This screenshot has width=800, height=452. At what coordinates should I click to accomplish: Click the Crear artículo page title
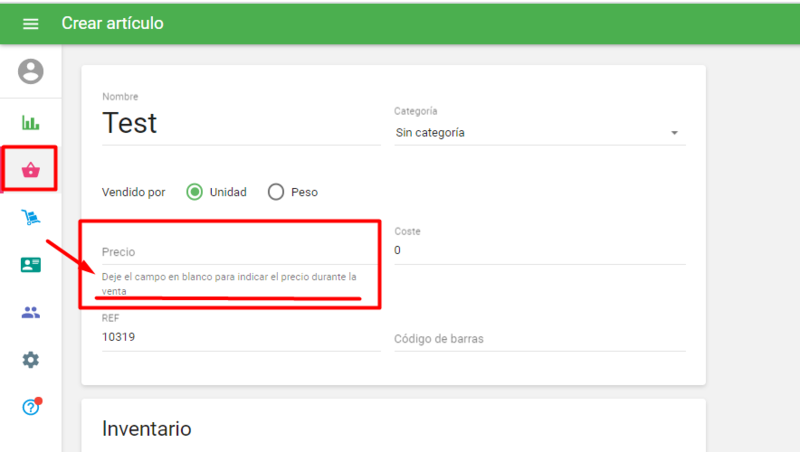click(112, 23)
